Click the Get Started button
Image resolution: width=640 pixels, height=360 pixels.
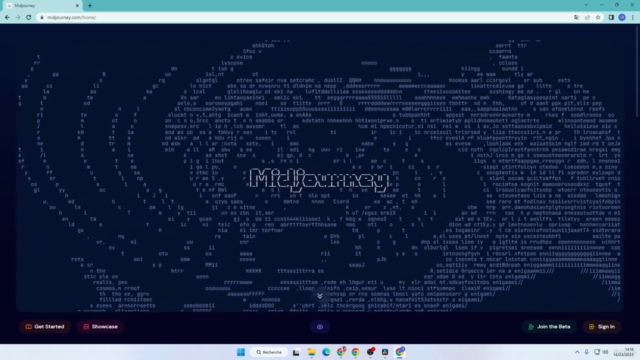[x=45, y=327]
